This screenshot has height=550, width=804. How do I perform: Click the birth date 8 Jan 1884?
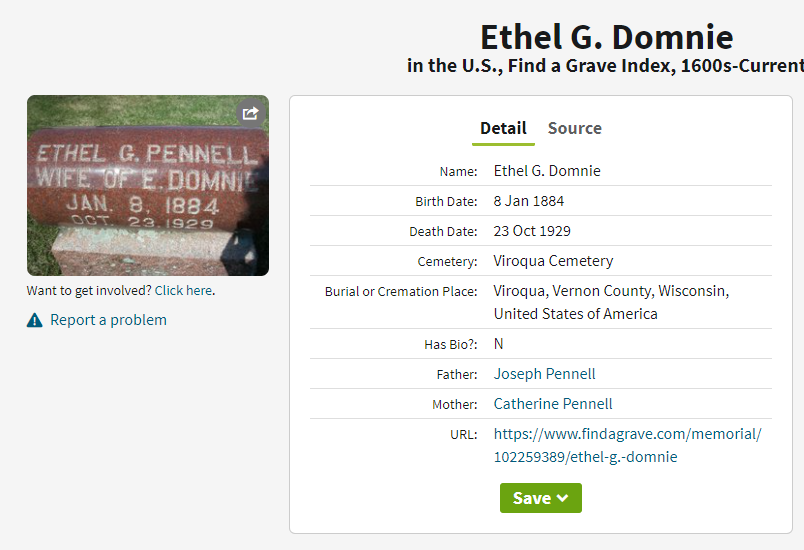pyautogui.click(x=529, y=201)
